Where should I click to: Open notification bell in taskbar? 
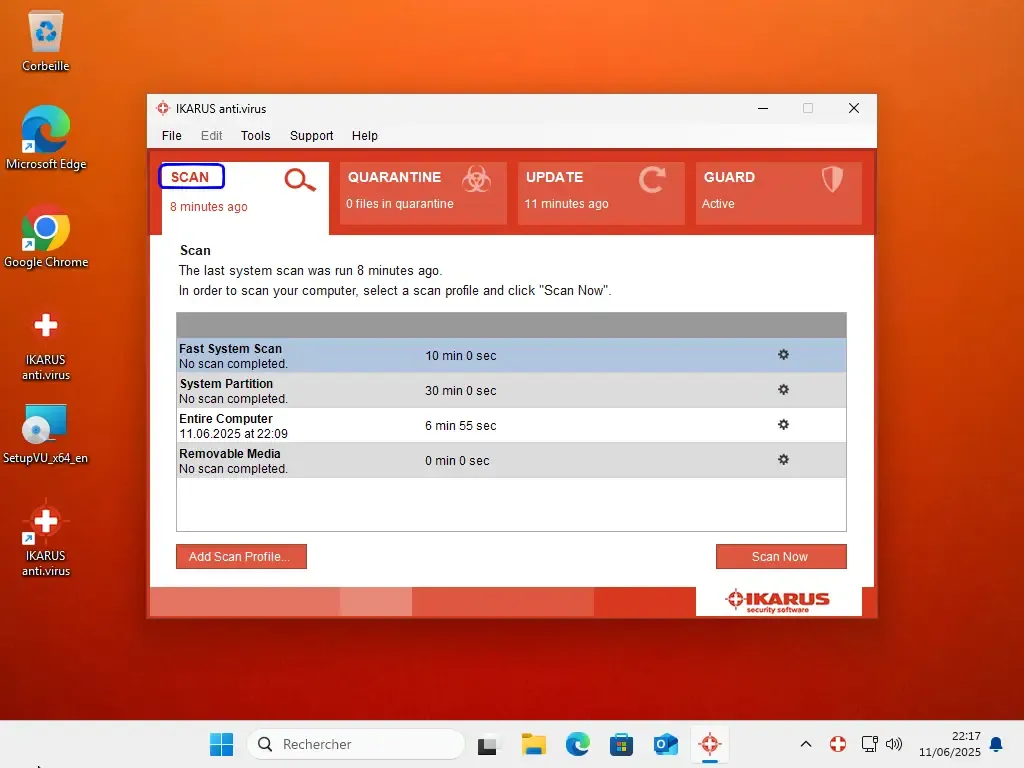click(996, 744)
